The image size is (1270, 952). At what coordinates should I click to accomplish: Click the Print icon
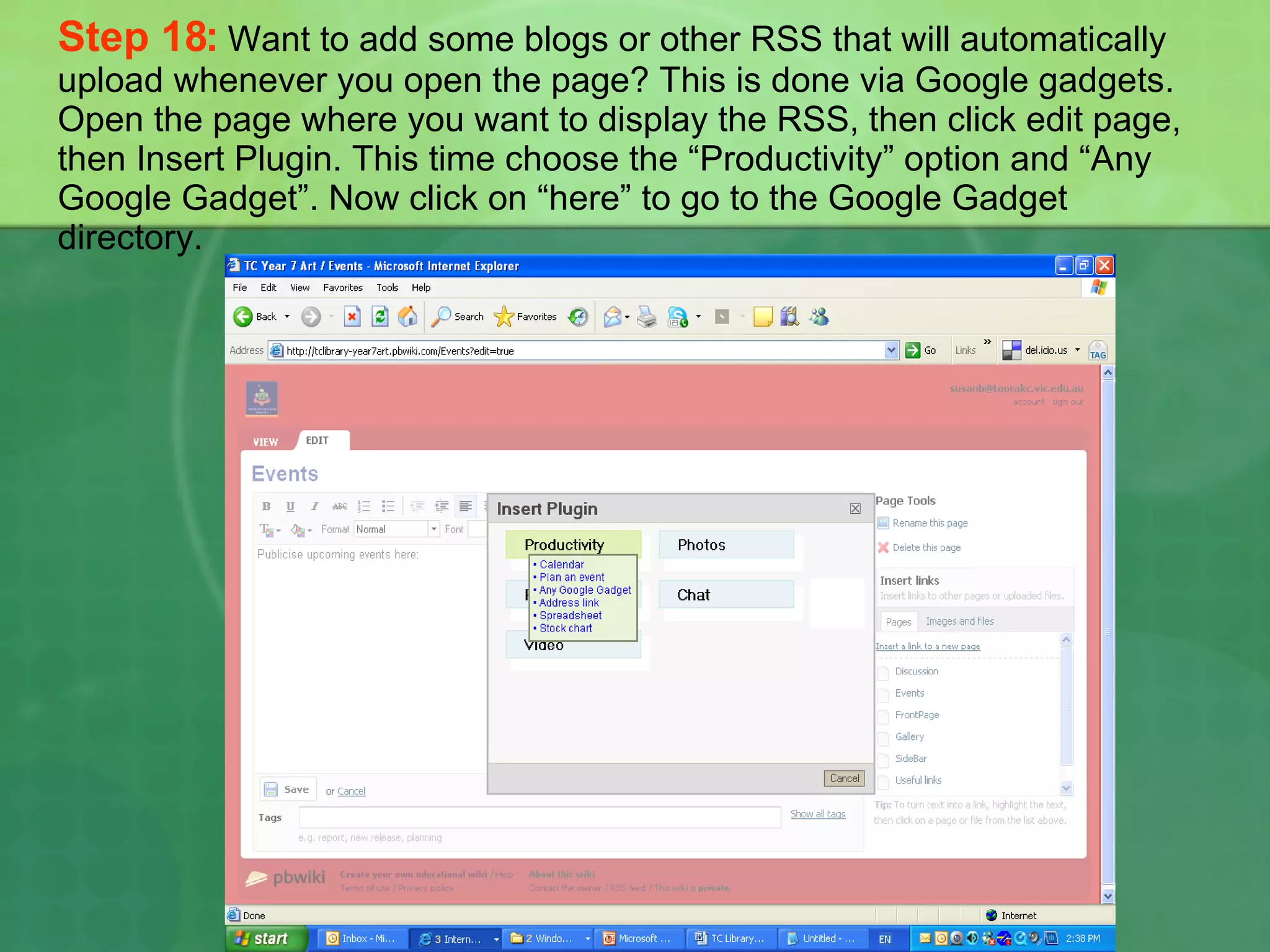click(x=647, y=317)
